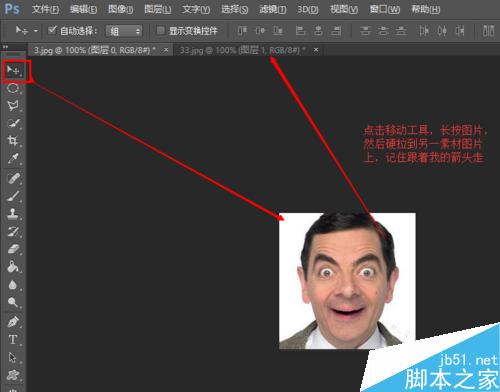Click Align Right Edges icon

337,31
